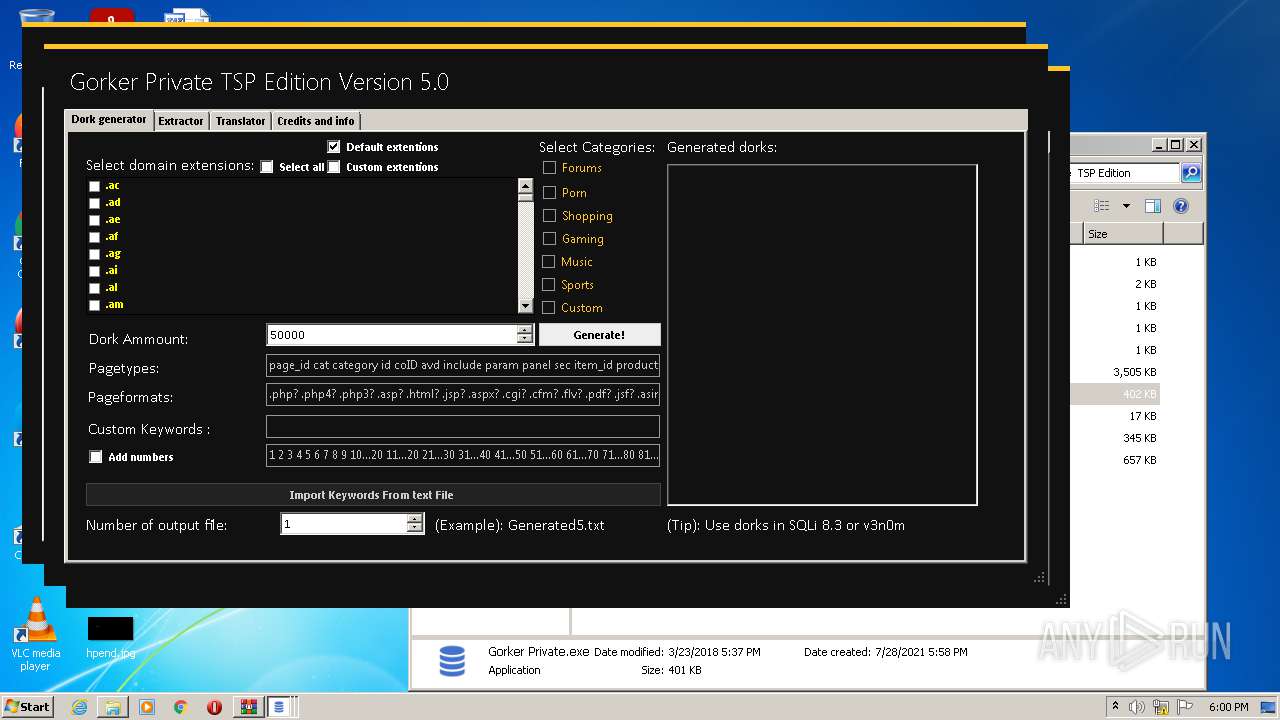Show the Credits and info tab

click(316, 121)
